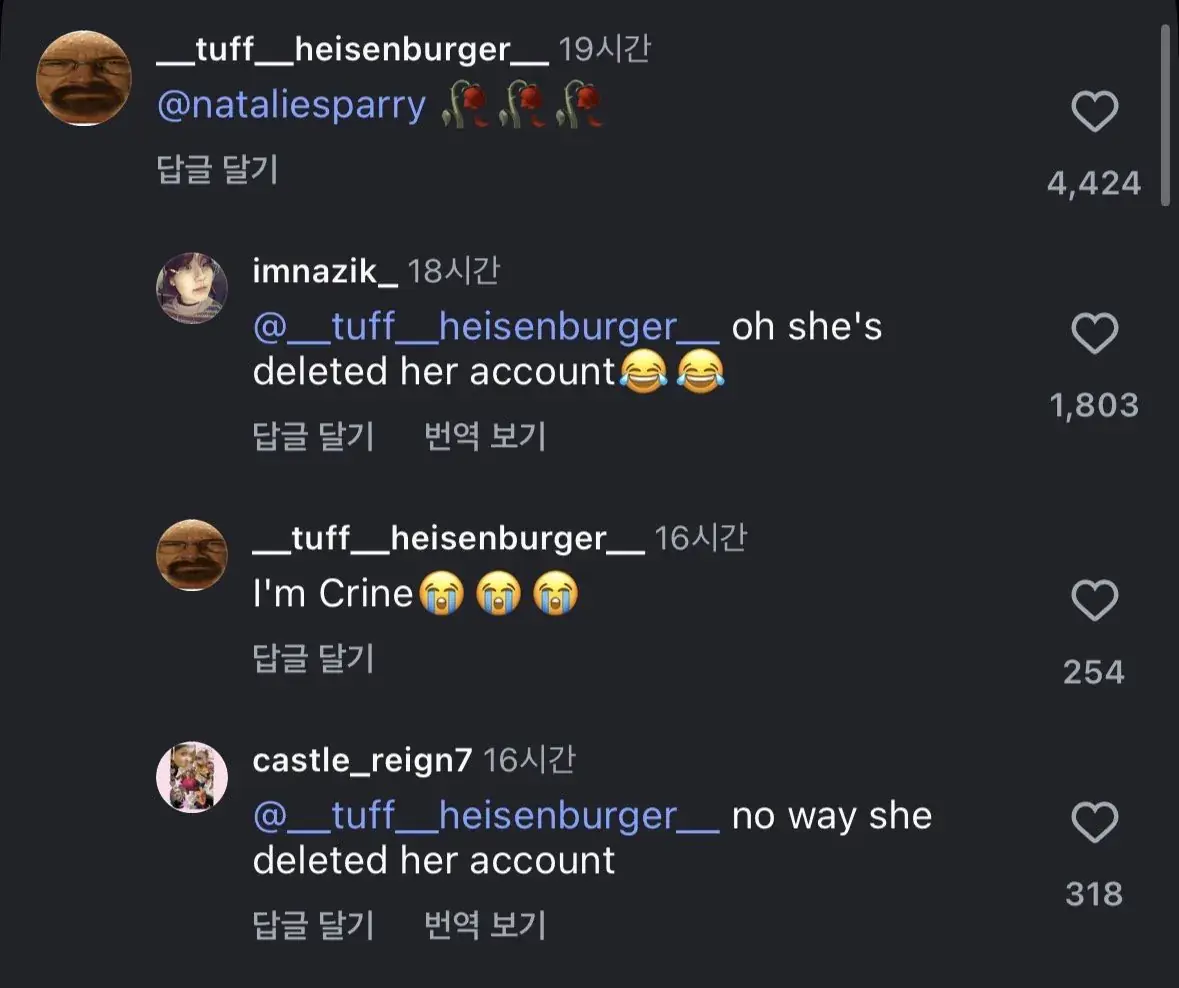
Task: Tap the @__tuff__heisenburger__ mention in imnazik_'s reply
Action: coord(486,327)
